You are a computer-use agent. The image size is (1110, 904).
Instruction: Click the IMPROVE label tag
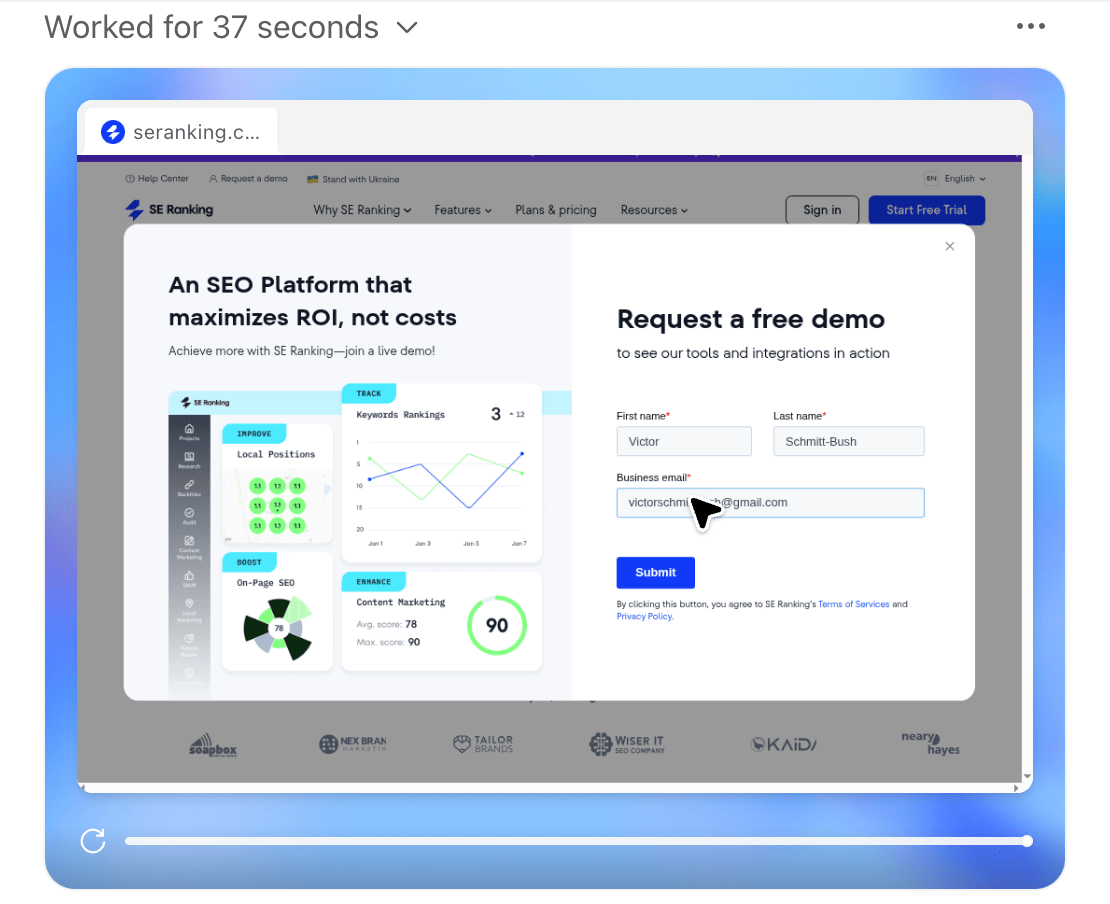(x=254, y=433)
